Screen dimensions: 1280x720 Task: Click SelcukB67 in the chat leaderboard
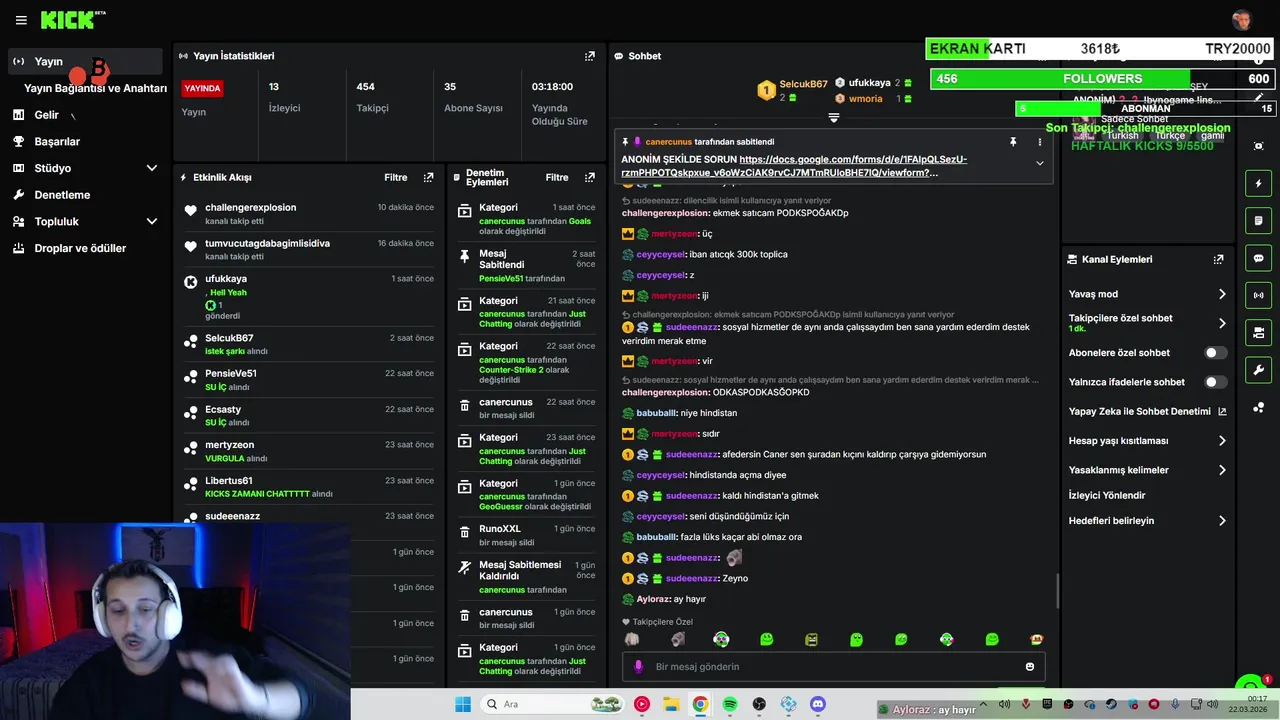[x=803, y=84]
